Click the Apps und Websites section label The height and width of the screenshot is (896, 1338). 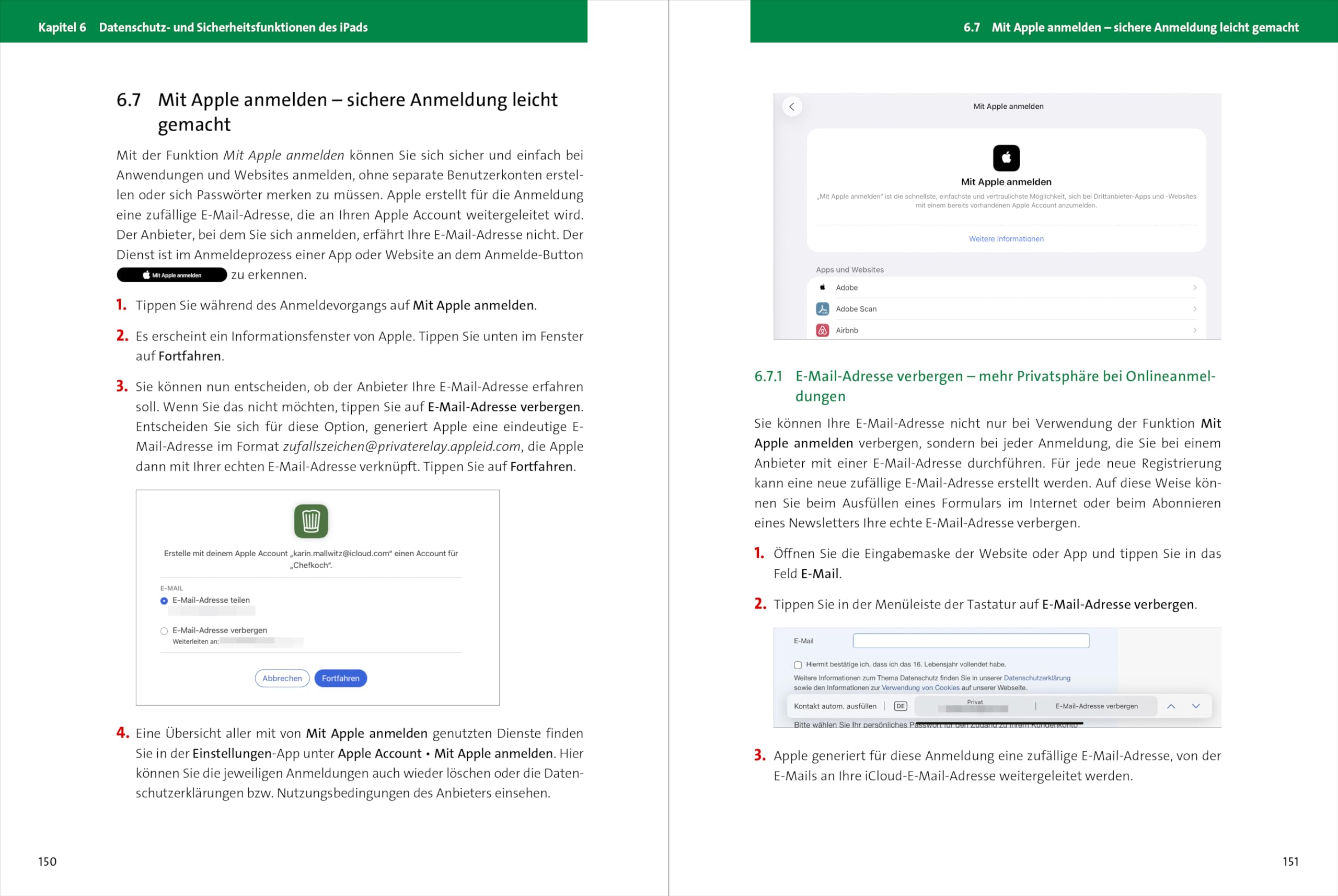click(849, 270)
